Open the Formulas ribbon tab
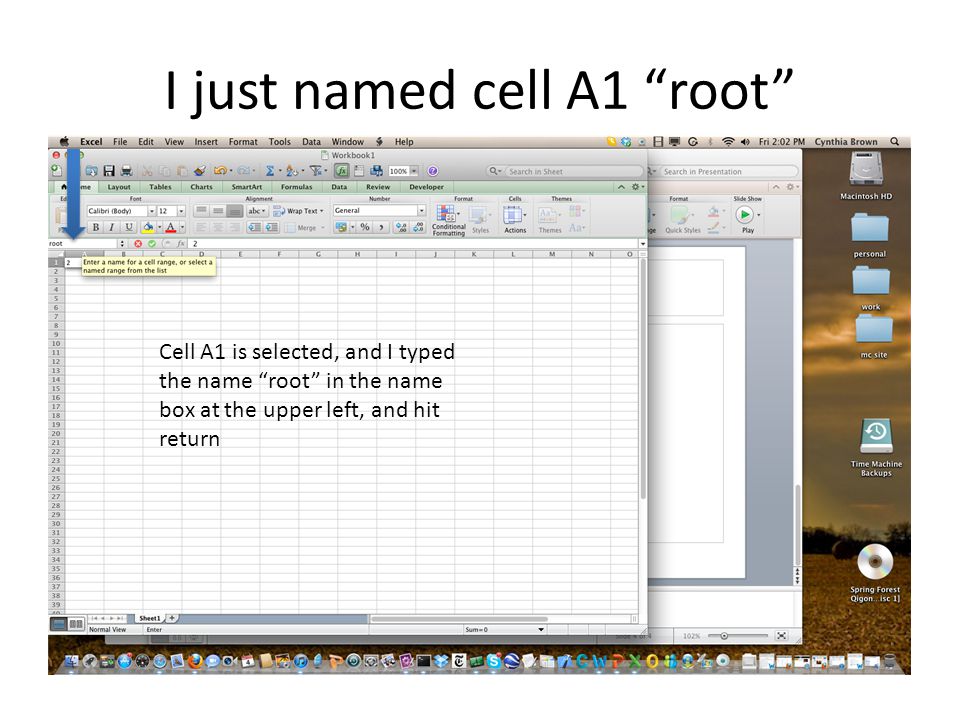The image size is (960, 720). pos(296,187)
